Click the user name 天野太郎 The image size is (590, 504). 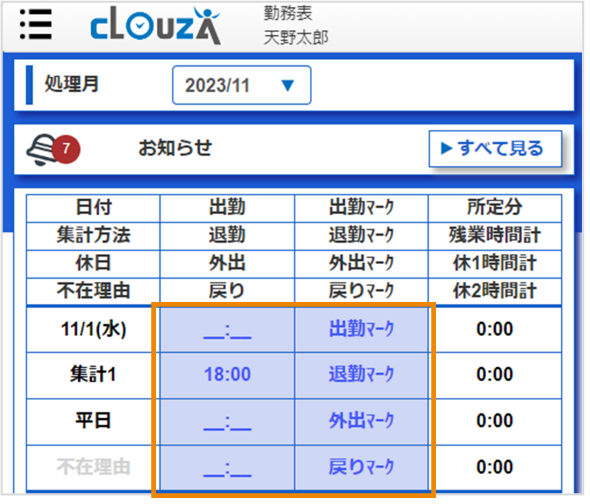tap(296, 38)
